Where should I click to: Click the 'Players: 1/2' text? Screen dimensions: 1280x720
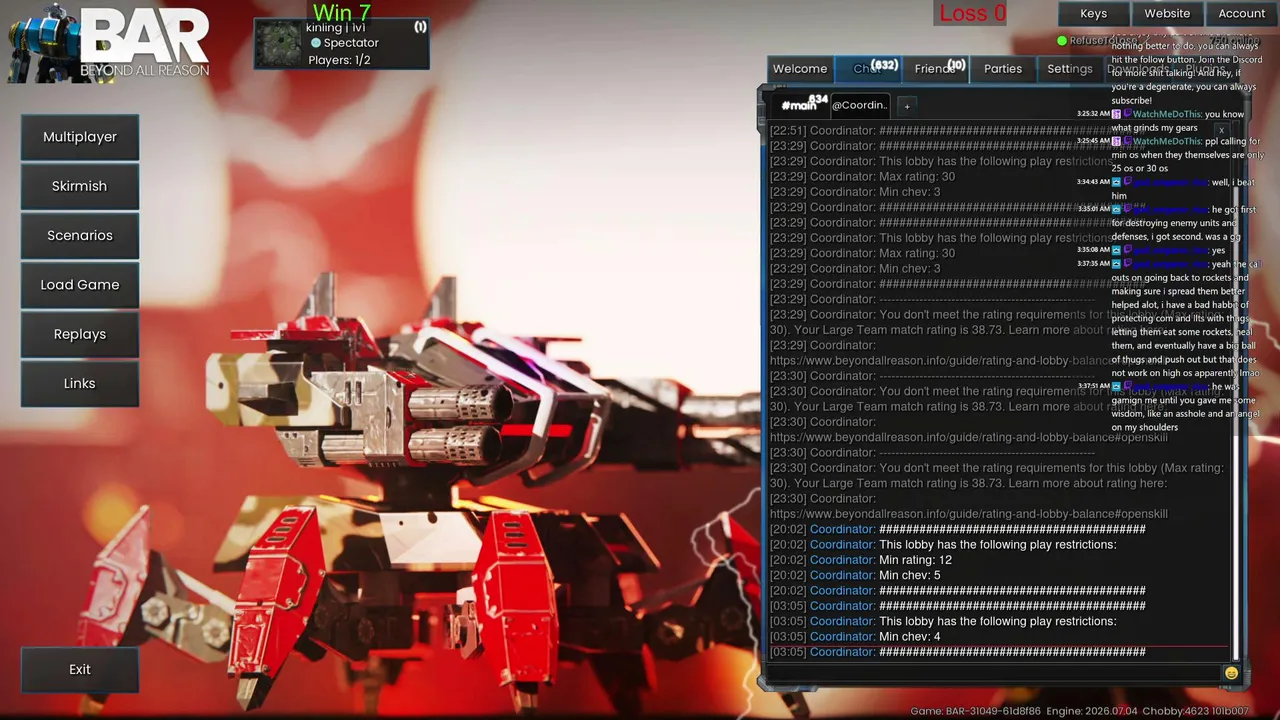tap(340, 60)
